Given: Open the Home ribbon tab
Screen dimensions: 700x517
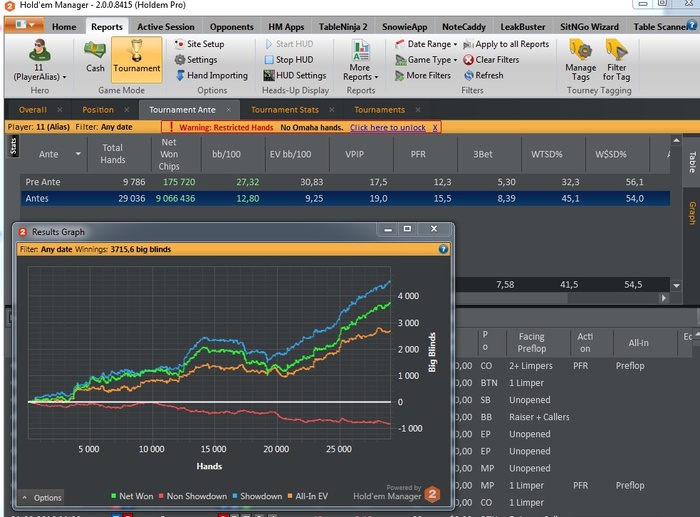Looking at the screenshot, I should [x=64, y=27].
